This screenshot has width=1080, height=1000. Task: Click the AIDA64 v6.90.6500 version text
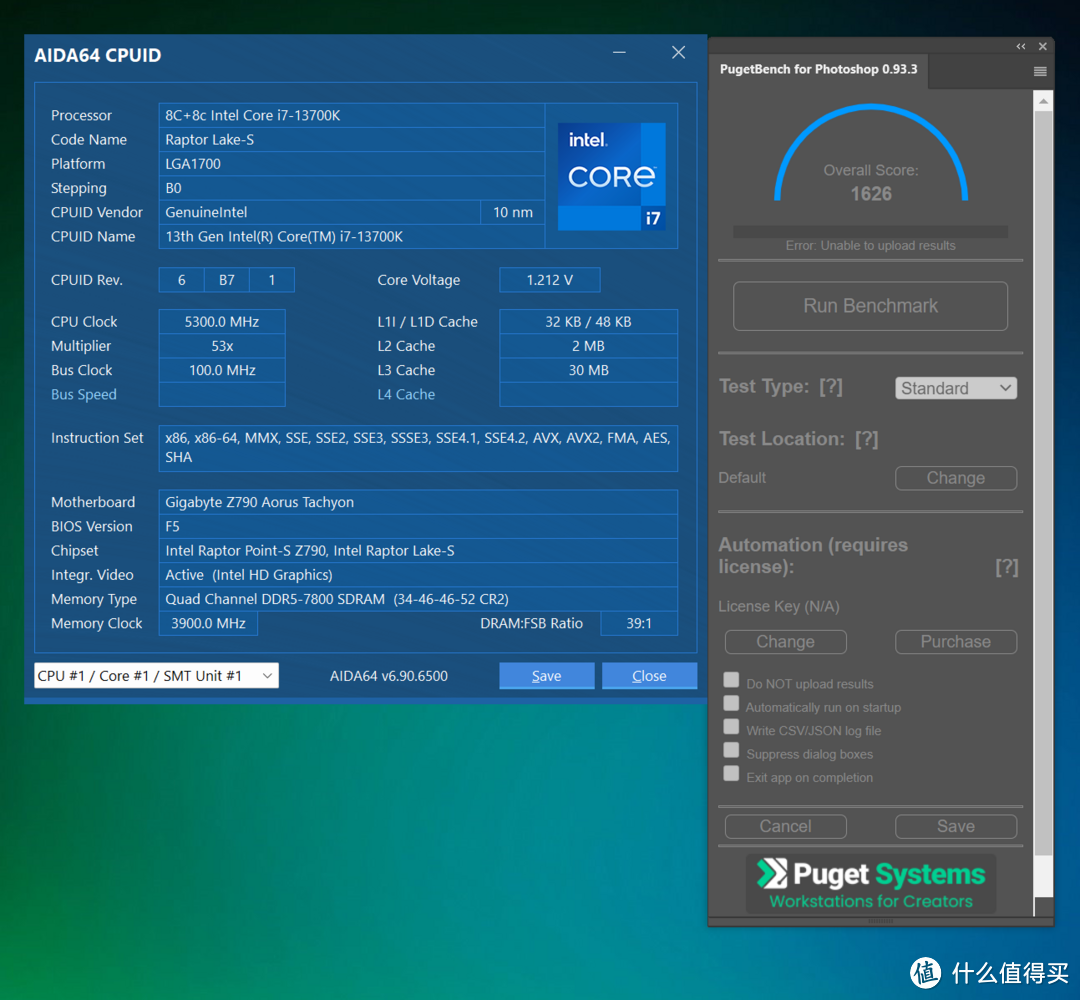click(388, 676)
